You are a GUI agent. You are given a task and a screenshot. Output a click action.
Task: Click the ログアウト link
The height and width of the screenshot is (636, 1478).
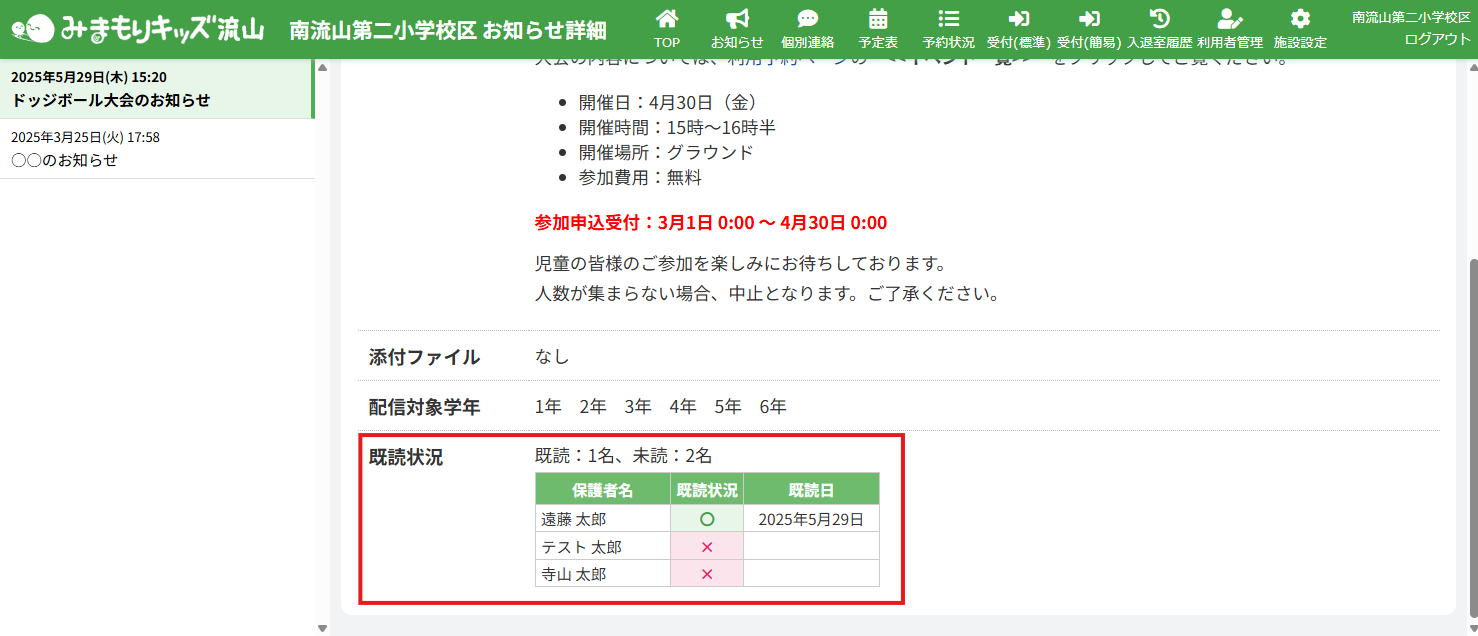tap(1437, 39)
